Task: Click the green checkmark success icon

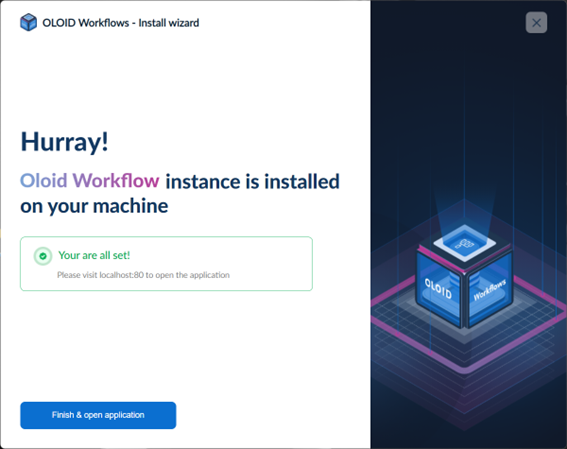Action: (x=43, y=256)
